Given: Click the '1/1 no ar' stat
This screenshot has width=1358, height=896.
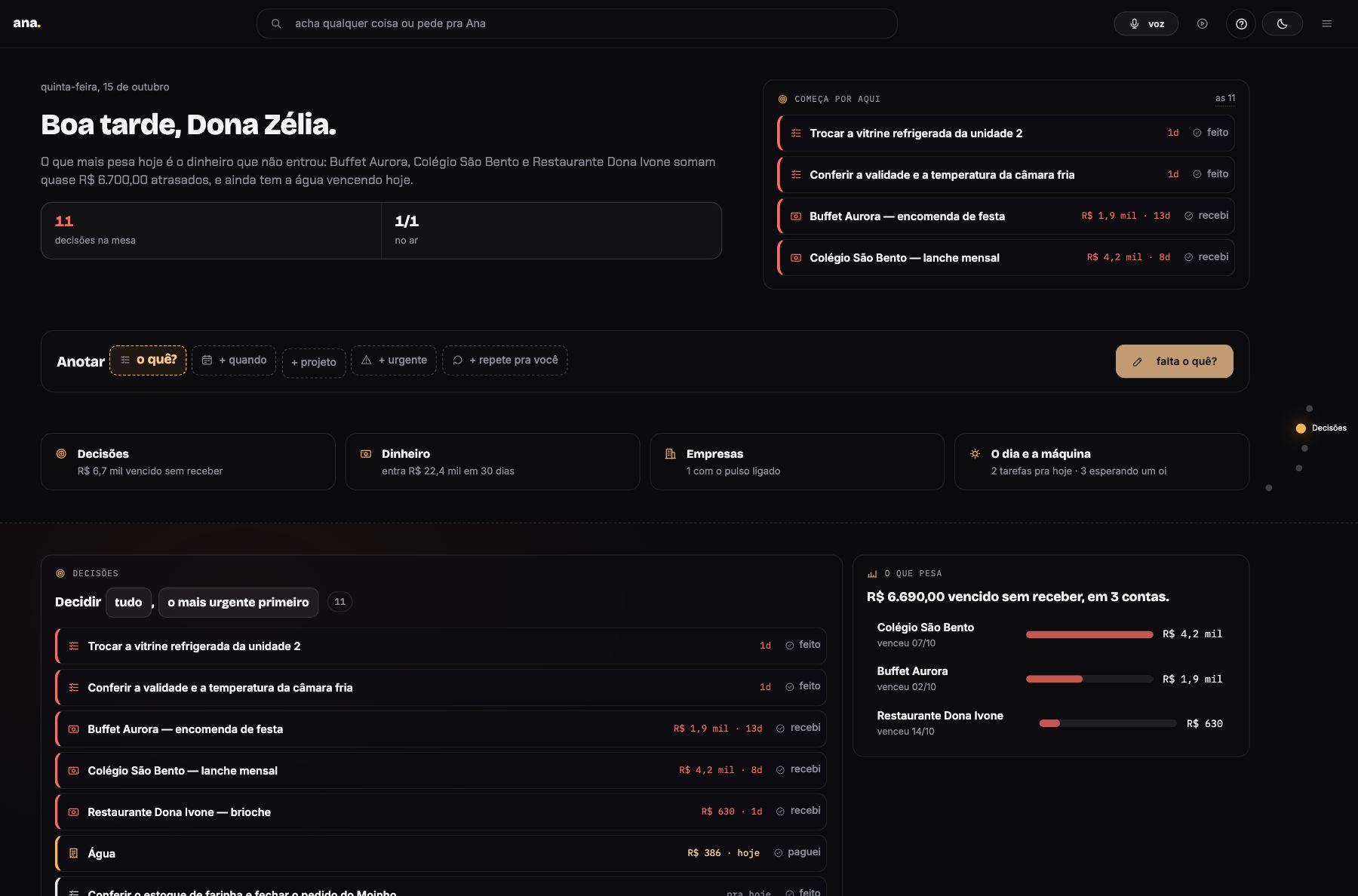Looking at the screenshot, I should point(551,230).
